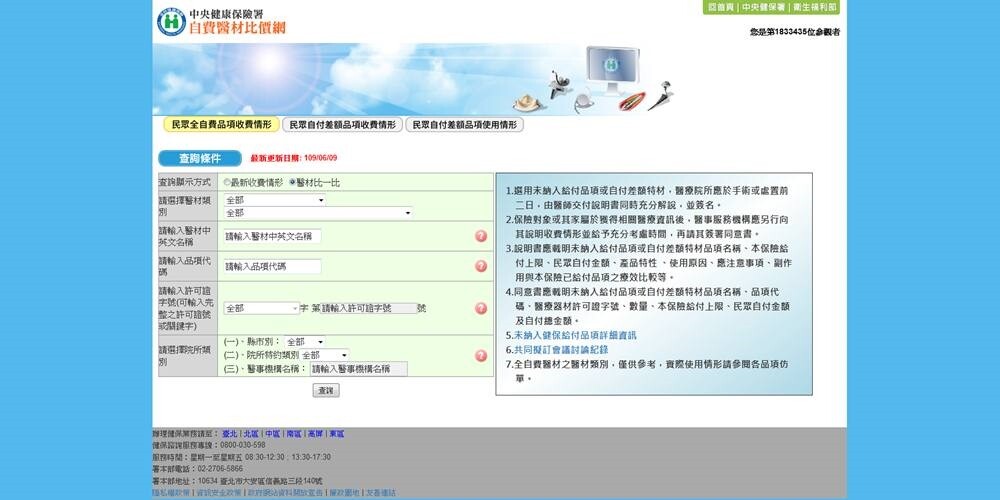Open 院所特約類別 dropdown

point(325,355)
